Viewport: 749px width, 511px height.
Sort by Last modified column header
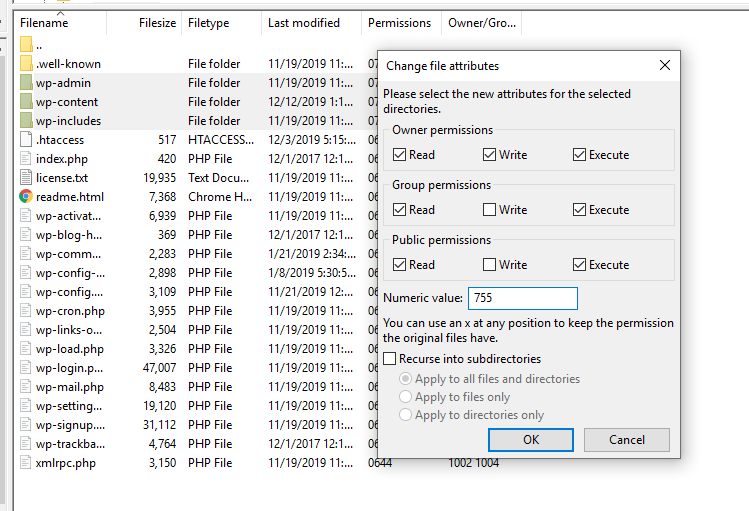[x=303, y=23]
